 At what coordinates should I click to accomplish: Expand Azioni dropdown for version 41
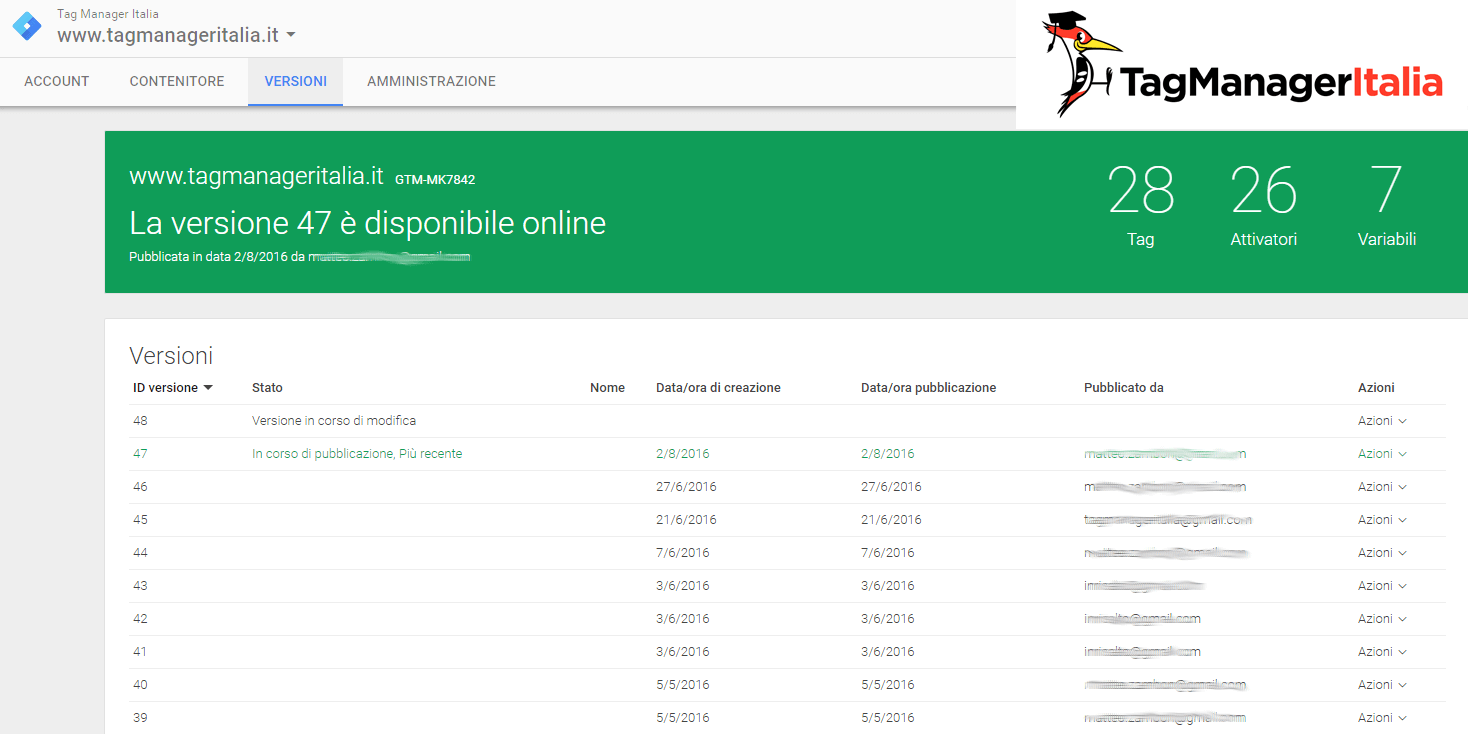tap(1382, 652)
